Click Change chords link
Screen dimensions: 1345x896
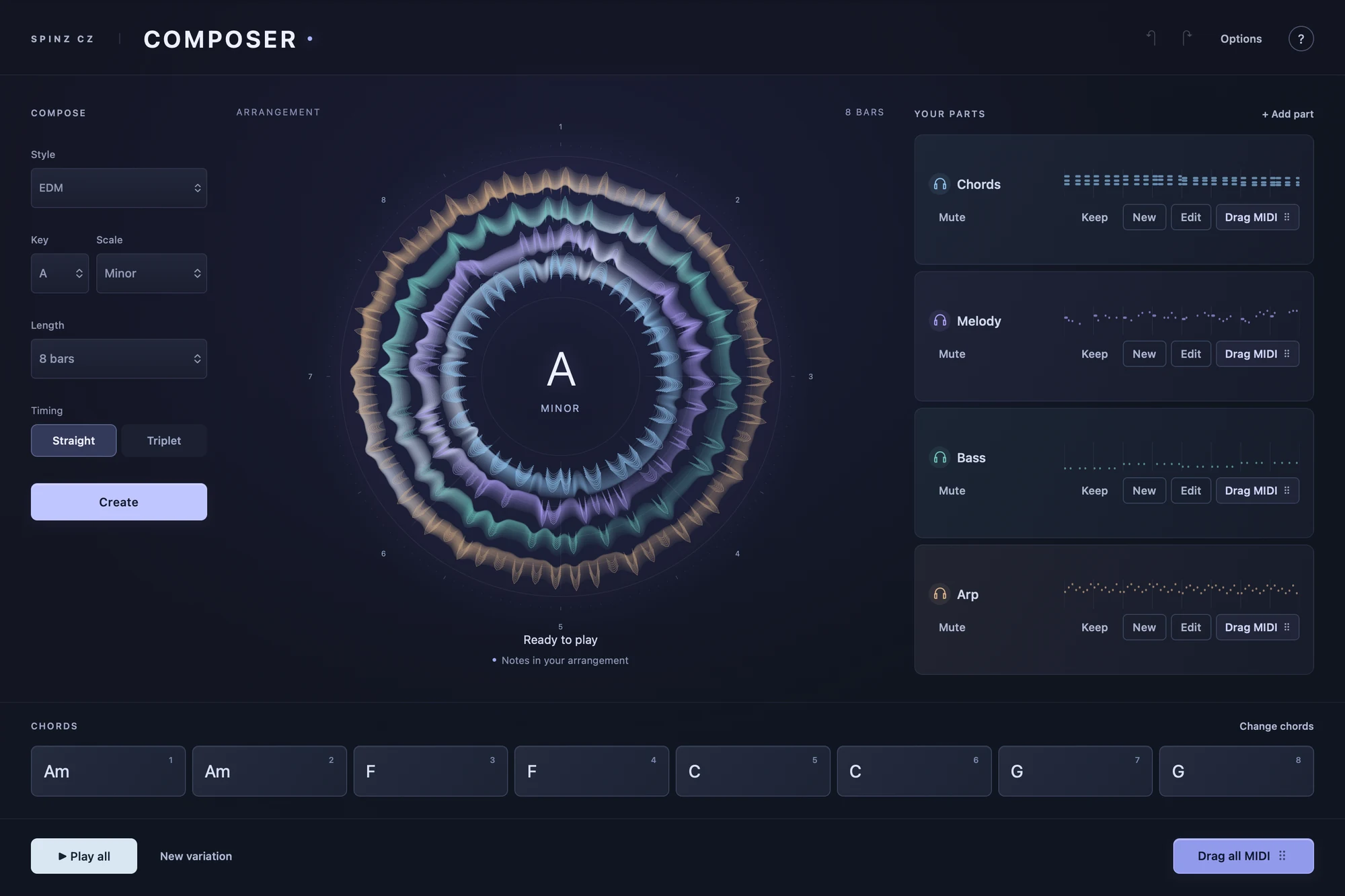[1276, 726]
